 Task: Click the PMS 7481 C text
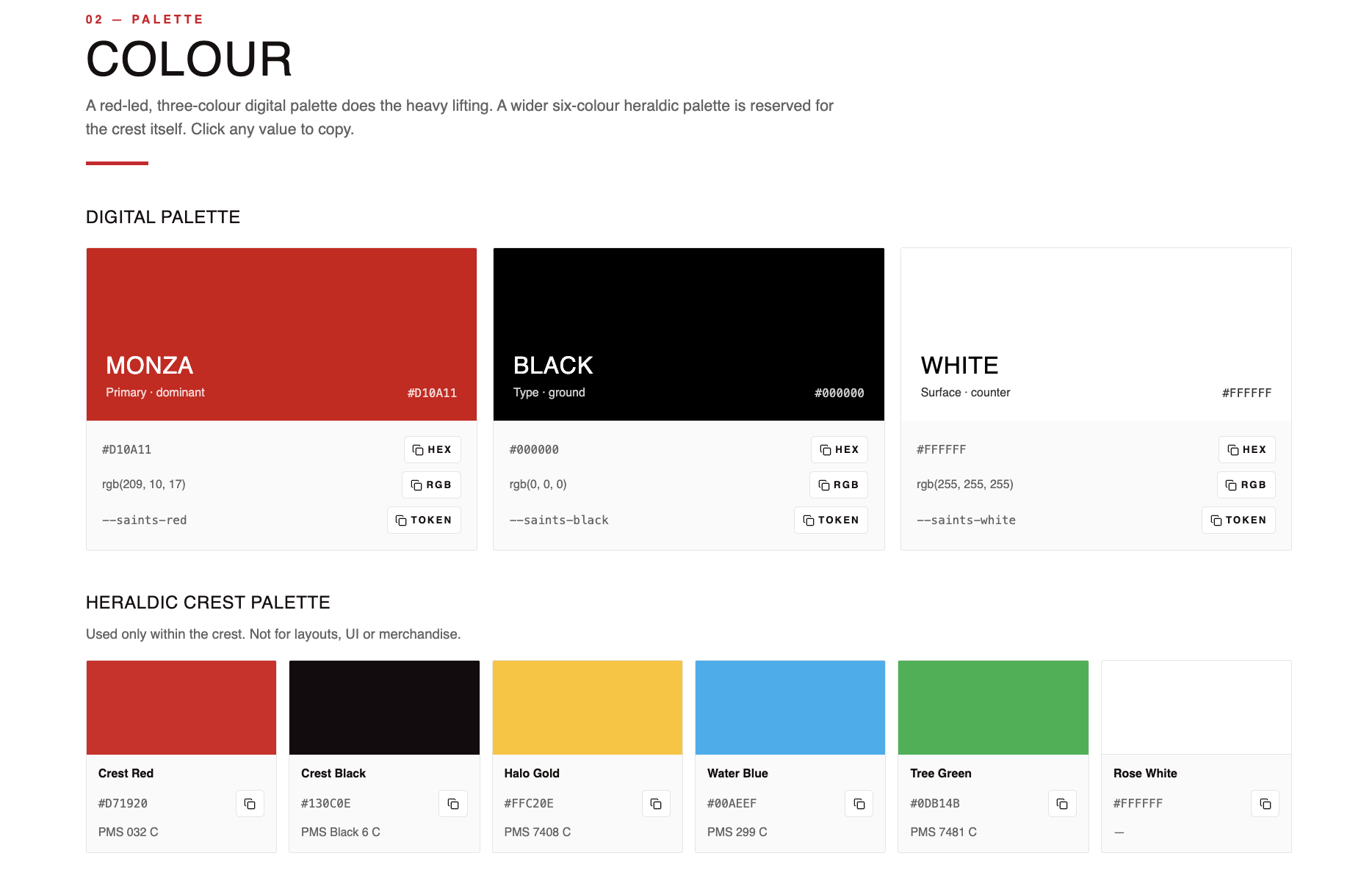coord(944,832)
